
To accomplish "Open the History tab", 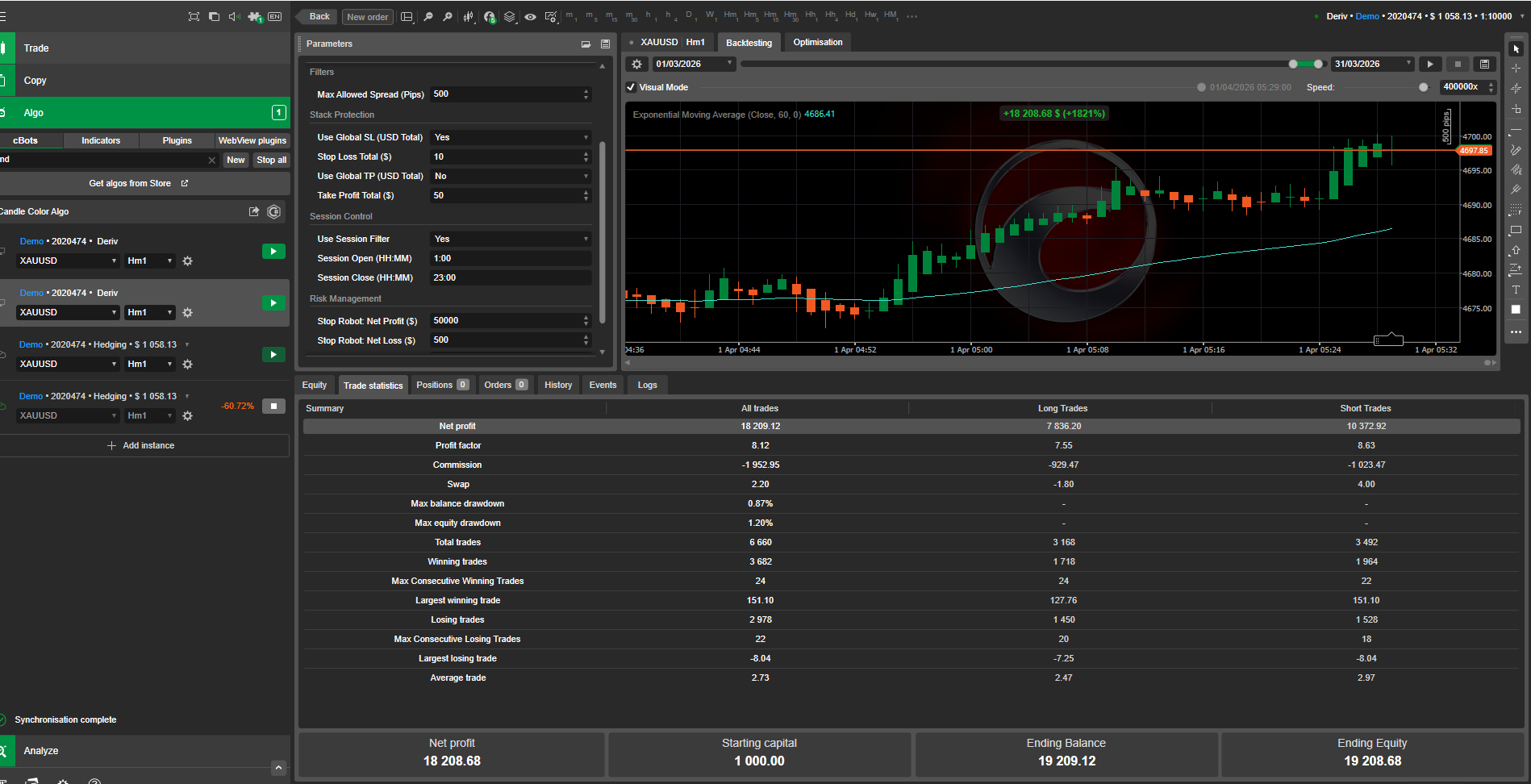I will coord(557,386).
